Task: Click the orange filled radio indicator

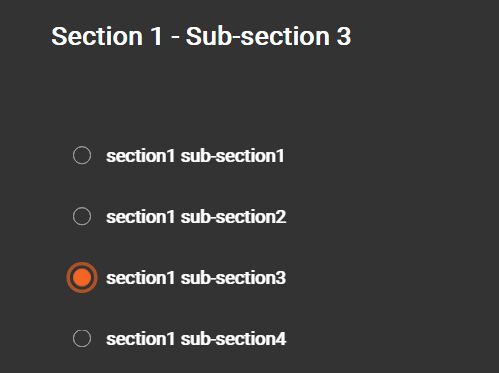Action: tap(82, 278)
